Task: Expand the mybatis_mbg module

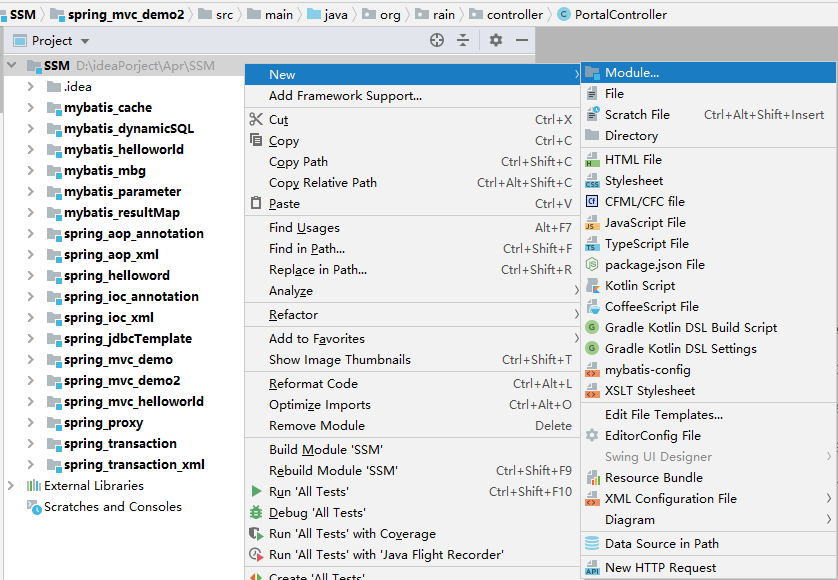Action: [30, 171]
